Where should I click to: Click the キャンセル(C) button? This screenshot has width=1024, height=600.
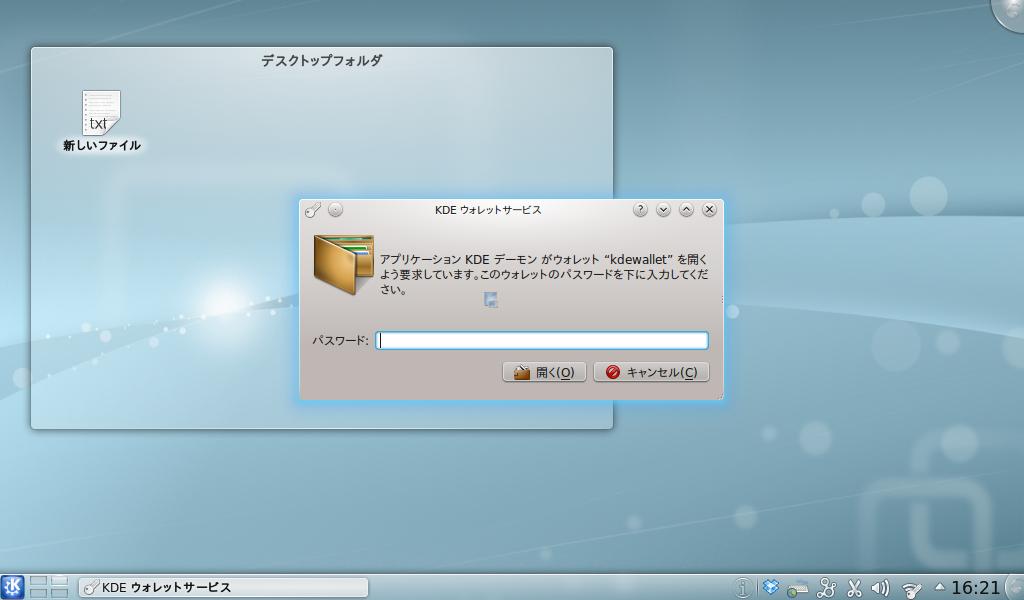(651, 372)
